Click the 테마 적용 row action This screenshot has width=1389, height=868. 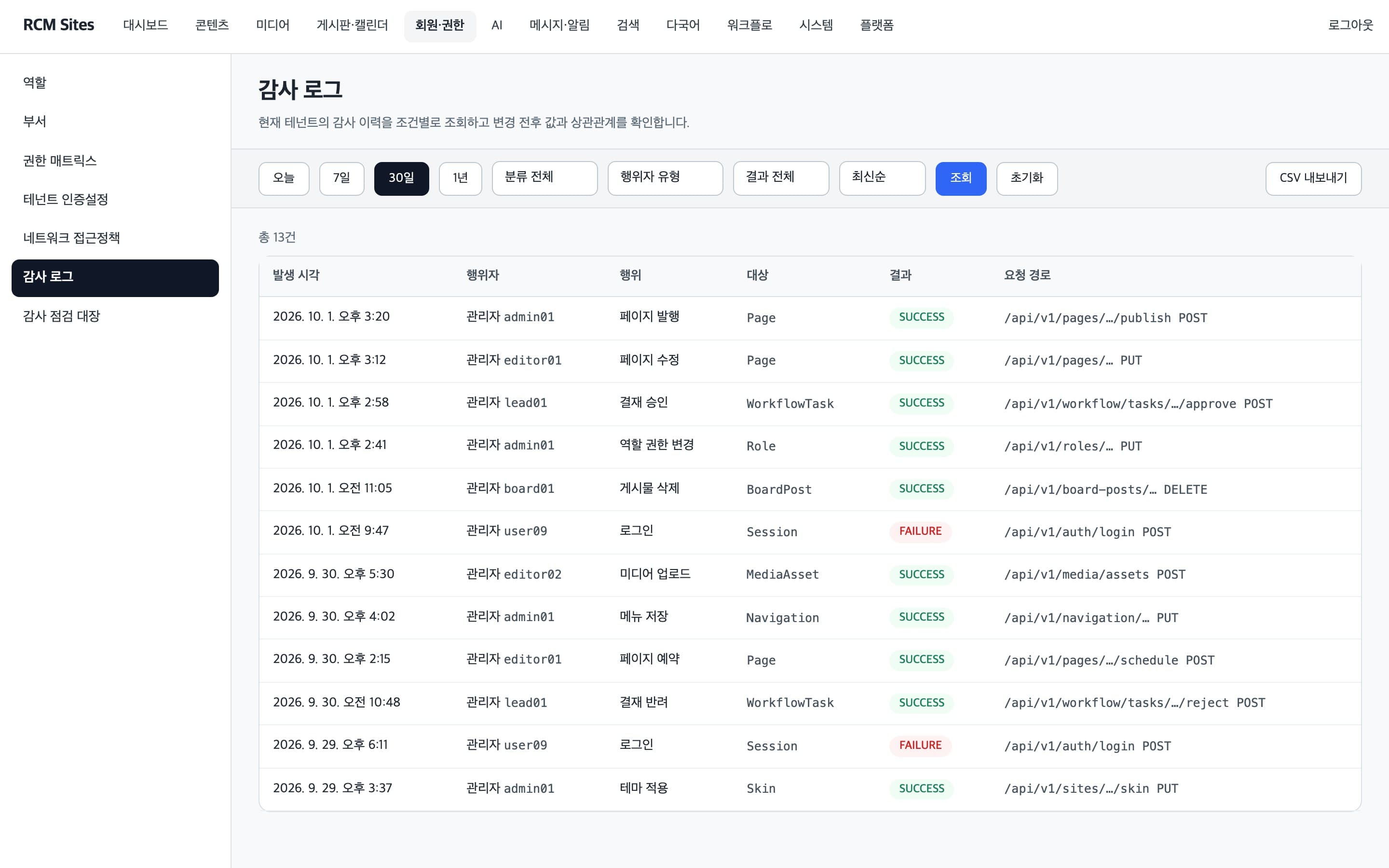coord(643,788)
